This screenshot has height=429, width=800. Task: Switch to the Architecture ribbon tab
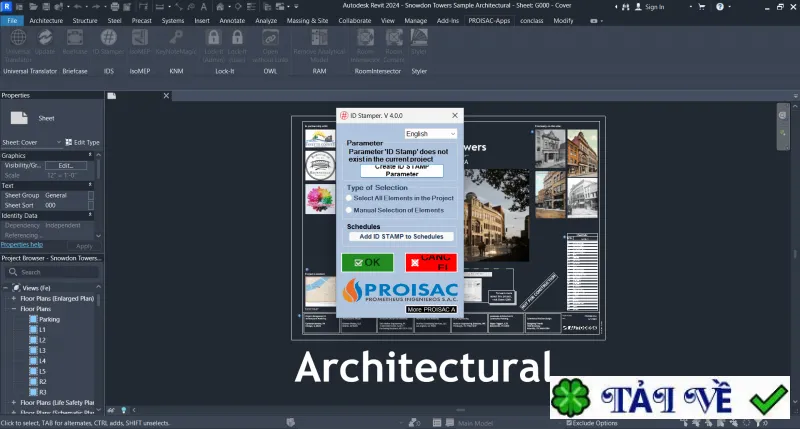(x=46, y=20)
